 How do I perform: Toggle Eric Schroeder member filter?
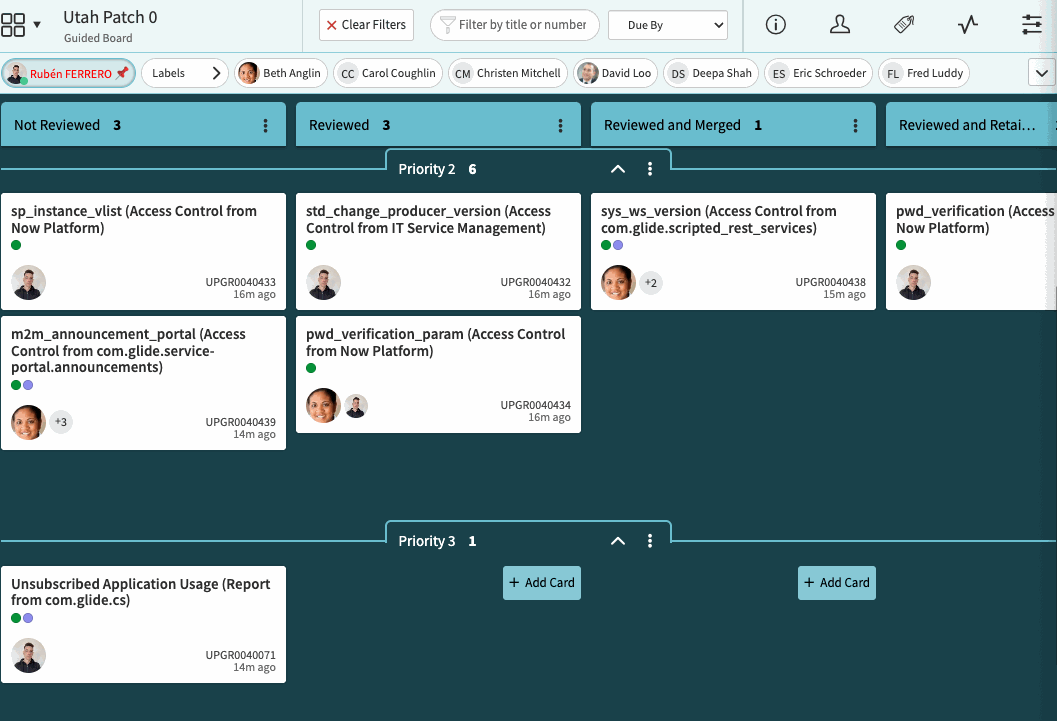818,73
